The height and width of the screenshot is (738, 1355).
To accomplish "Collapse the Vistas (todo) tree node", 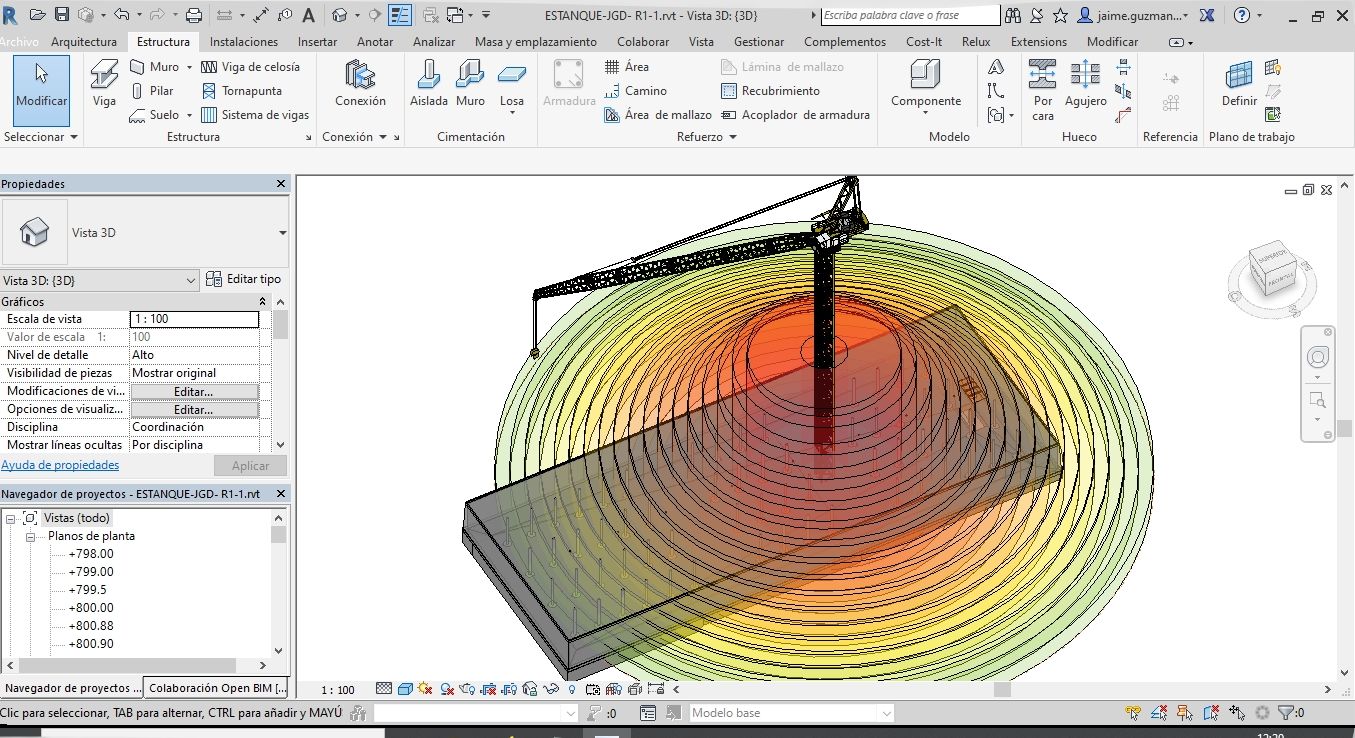I will pos(11,518).
